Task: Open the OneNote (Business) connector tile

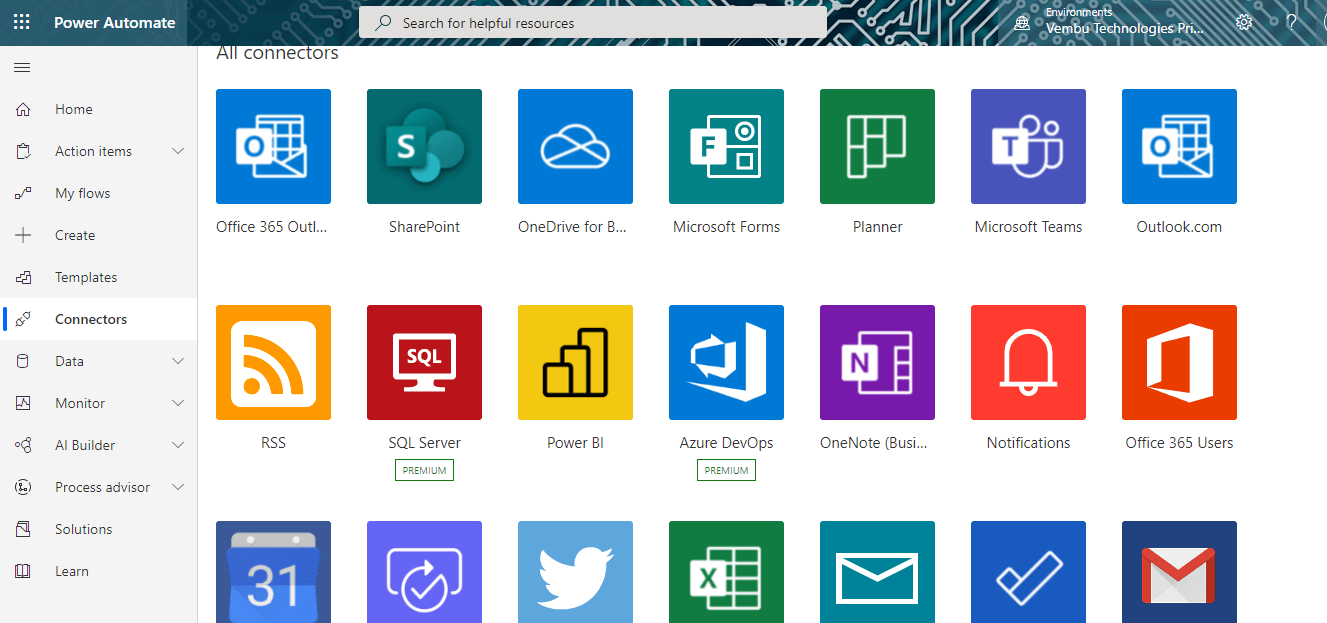Action: click(877, 362)
